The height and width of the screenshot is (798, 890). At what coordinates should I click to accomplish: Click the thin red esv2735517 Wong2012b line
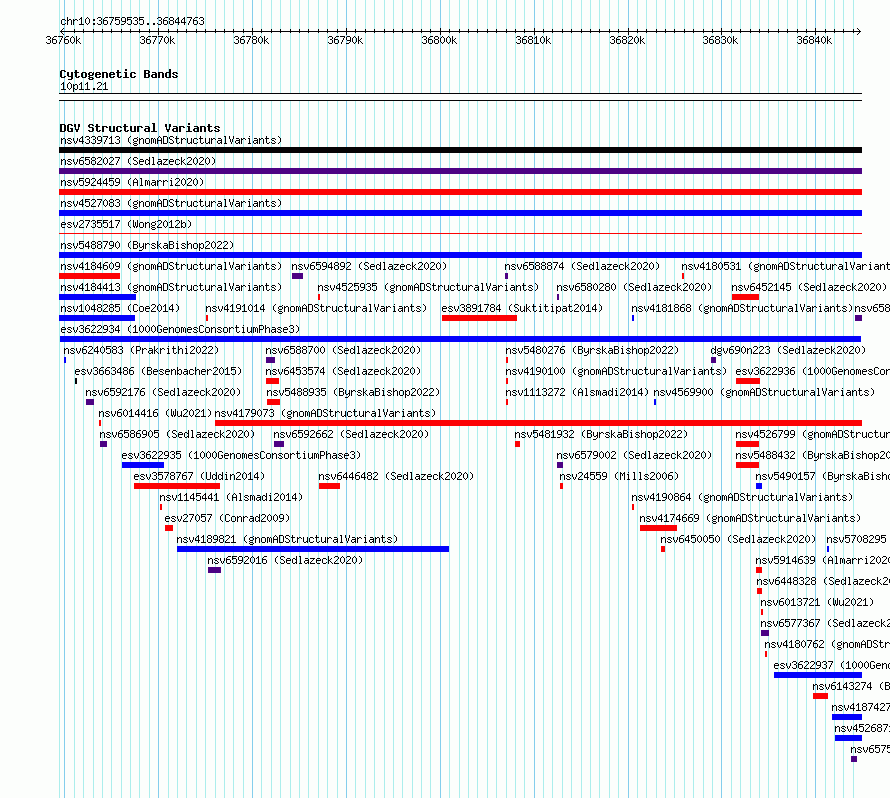pos(460,233)
